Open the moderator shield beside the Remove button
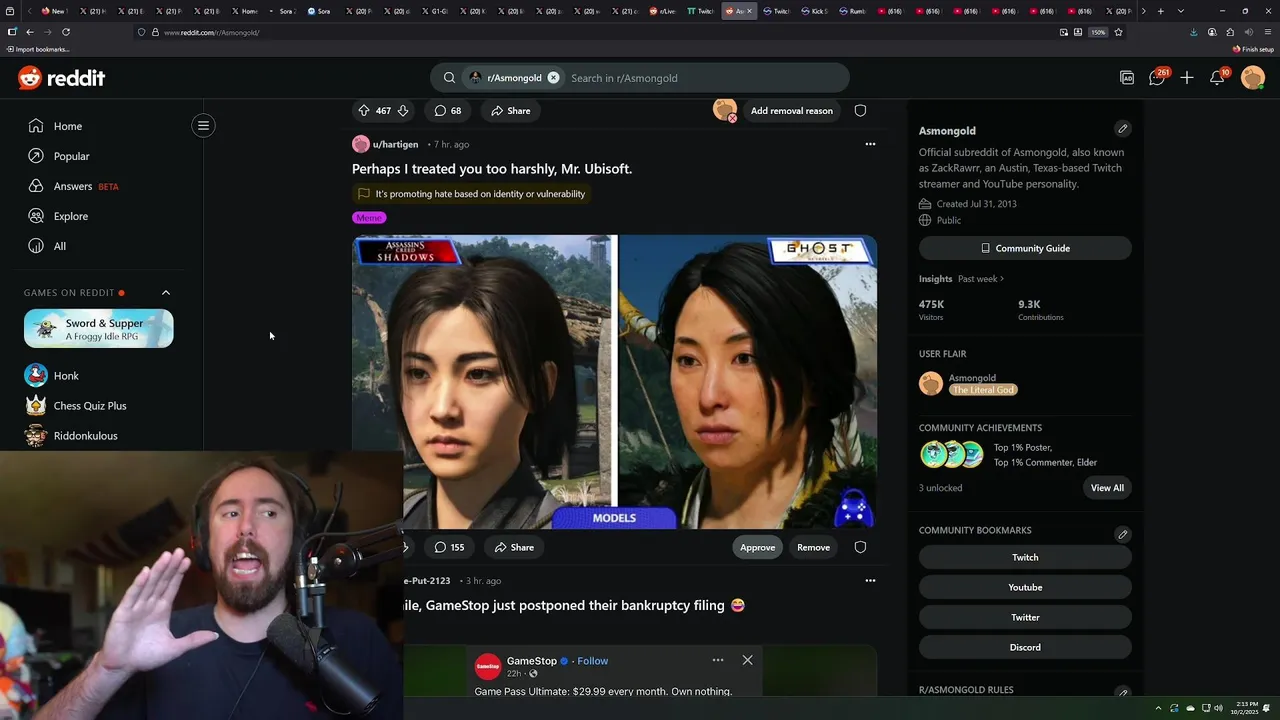Viewport: 1280px width, 720px height. point(860,547)
